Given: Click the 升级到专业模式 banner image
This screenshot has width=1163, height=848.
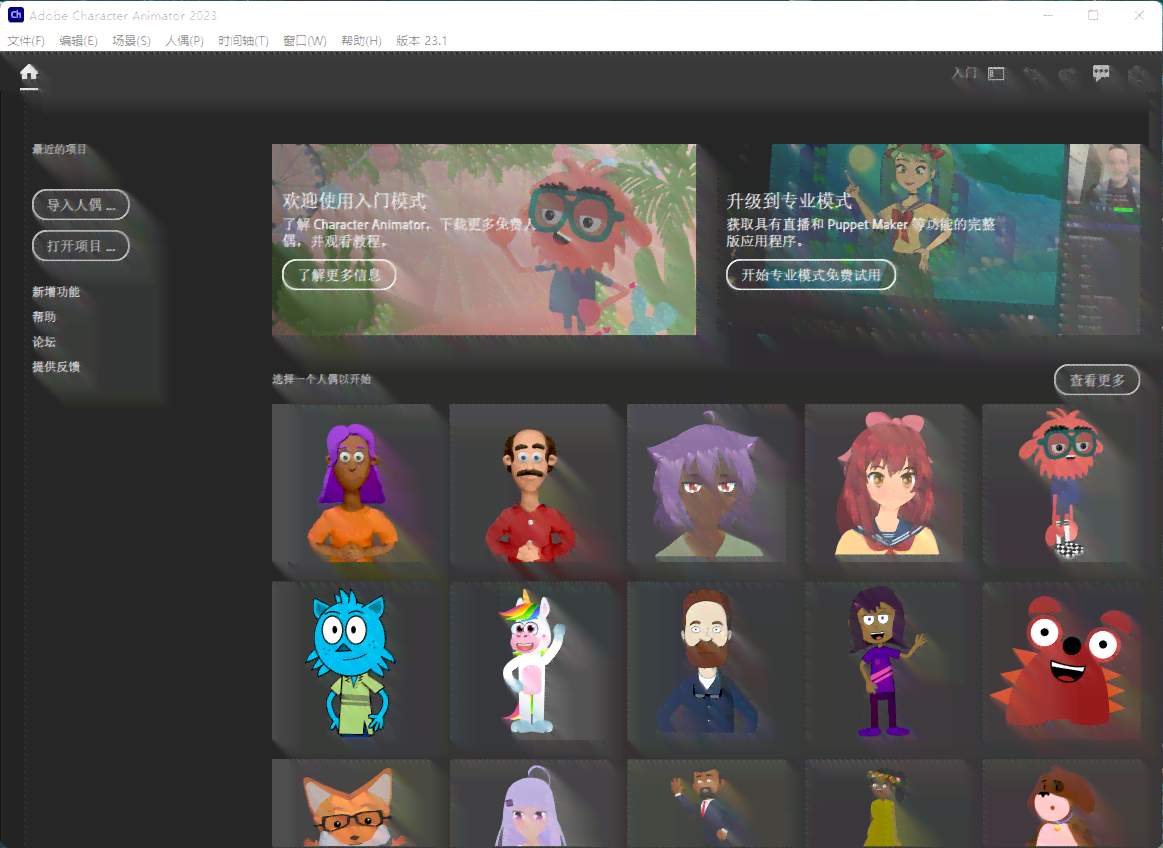Looking at the screenshot, I should [x=928, y=239].
